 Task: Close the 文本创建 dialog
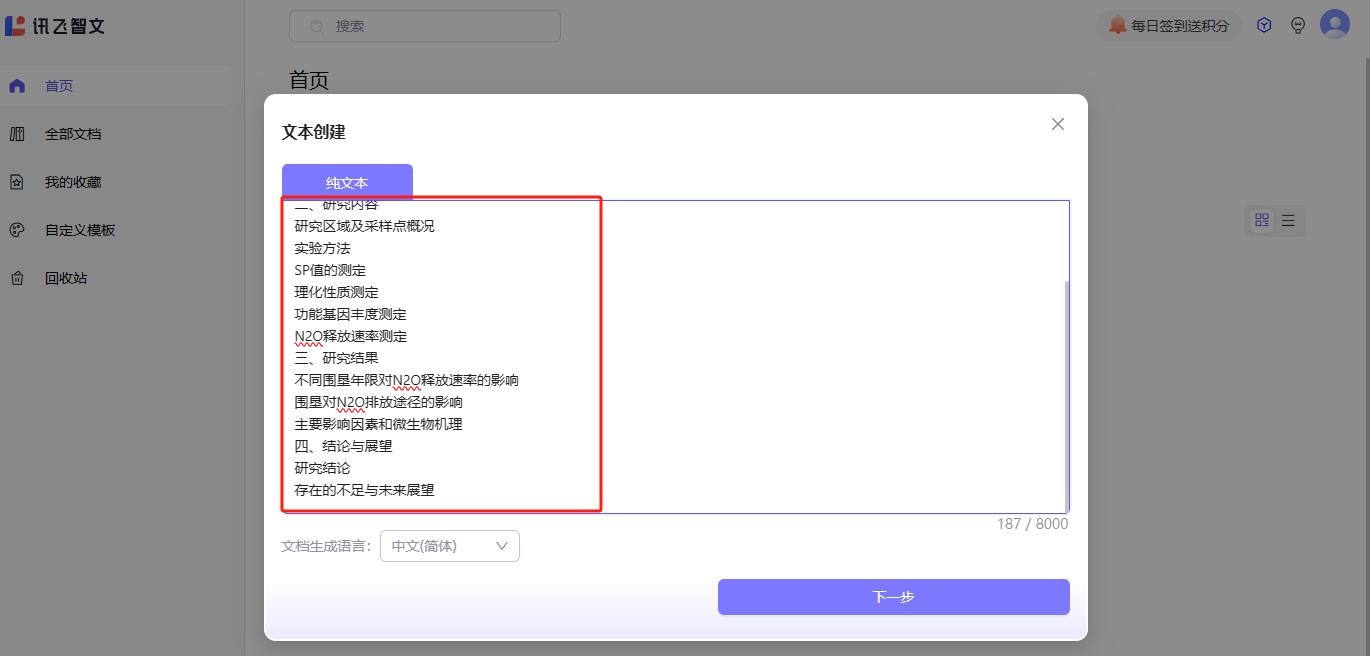click(1057, 124)
